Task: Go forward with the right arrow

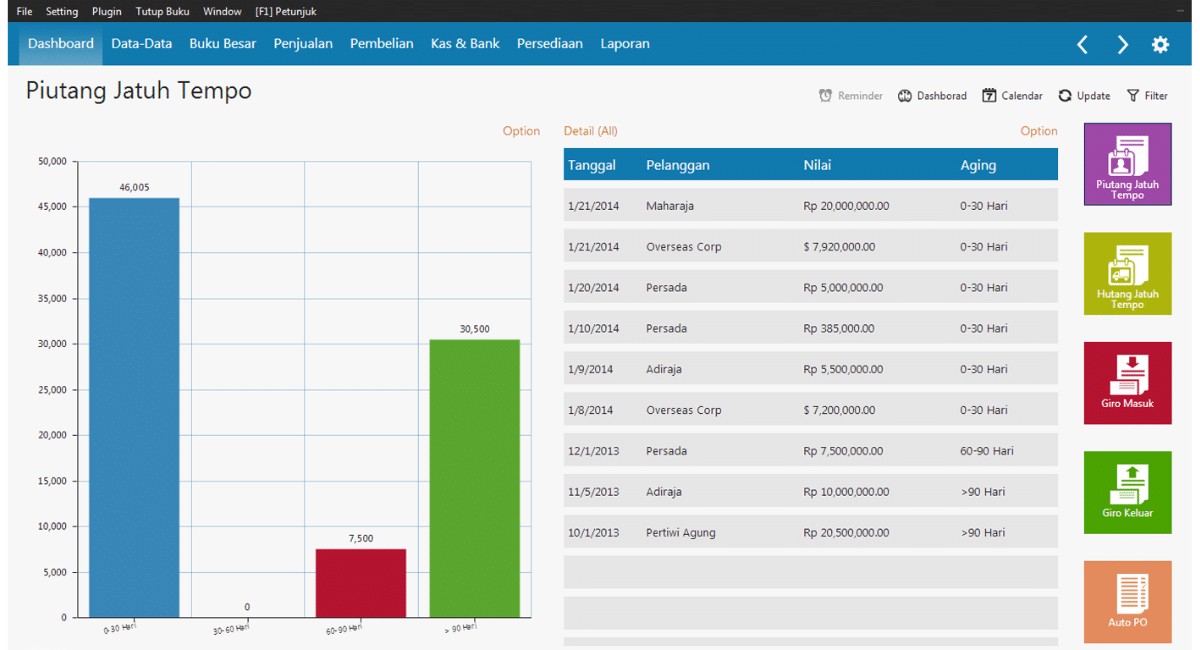Action: (1122, 44)
